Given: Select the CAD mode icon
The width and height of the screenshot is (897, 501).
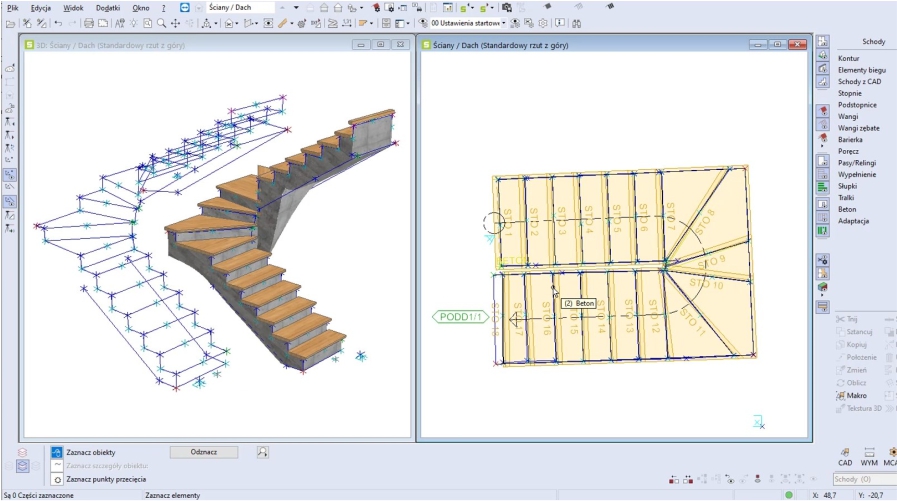Looking at the screenshot, I should (x=845, y=452).
